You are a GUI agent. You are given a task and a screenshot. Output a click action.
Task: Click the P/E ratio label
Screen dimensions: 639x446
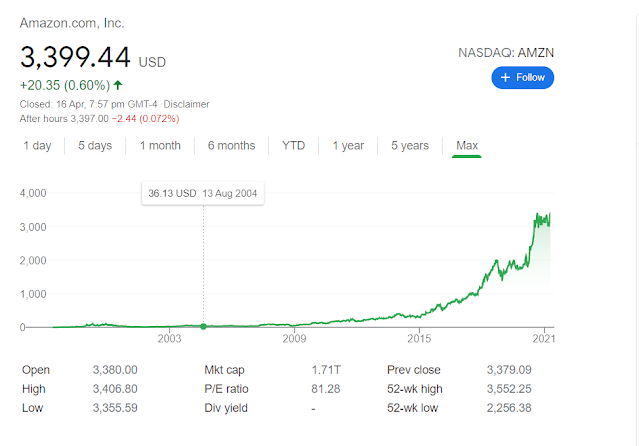(226, 389)
